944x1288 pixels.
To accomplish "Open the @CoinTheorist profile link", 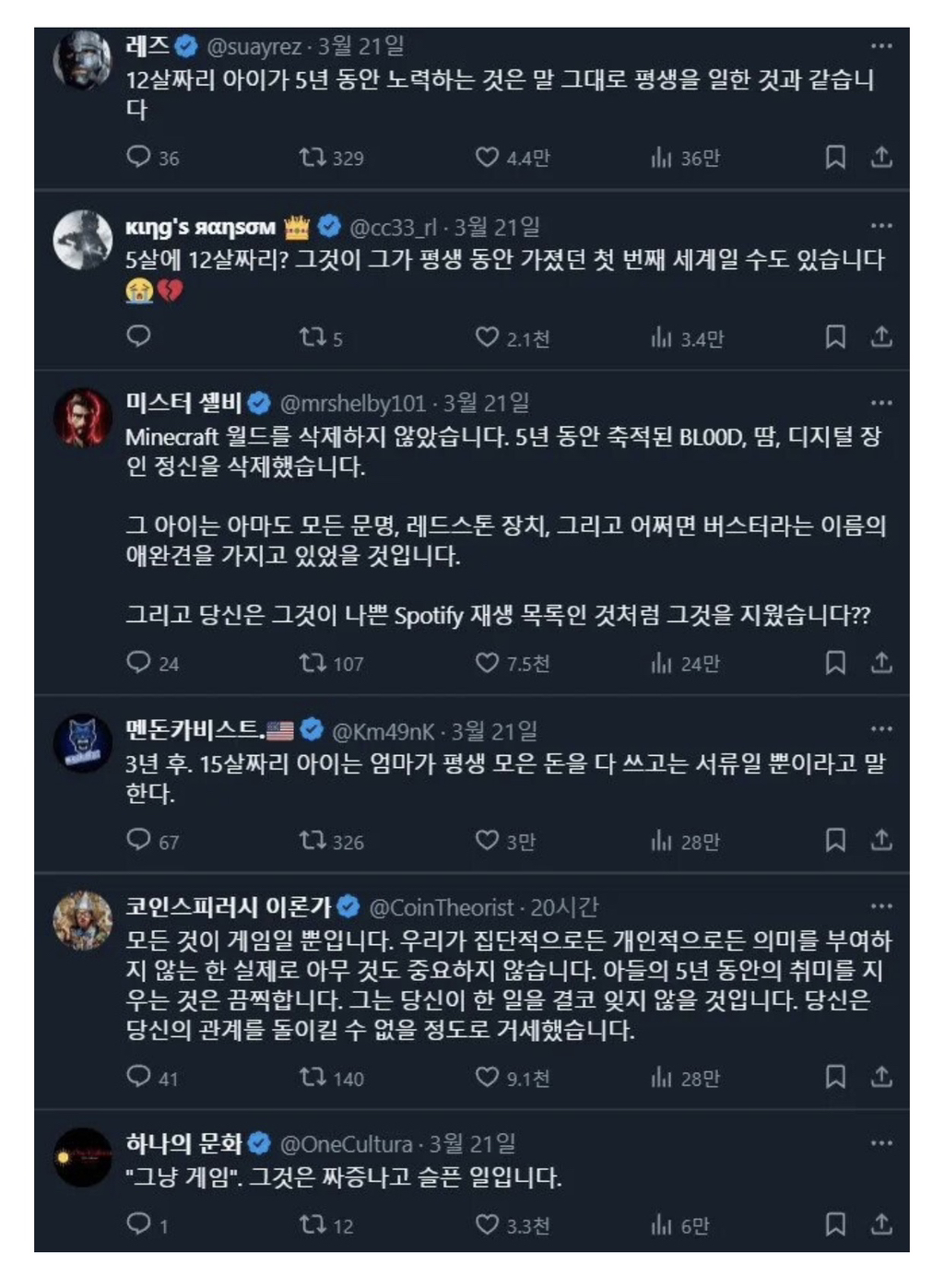I will coord(441,908).
